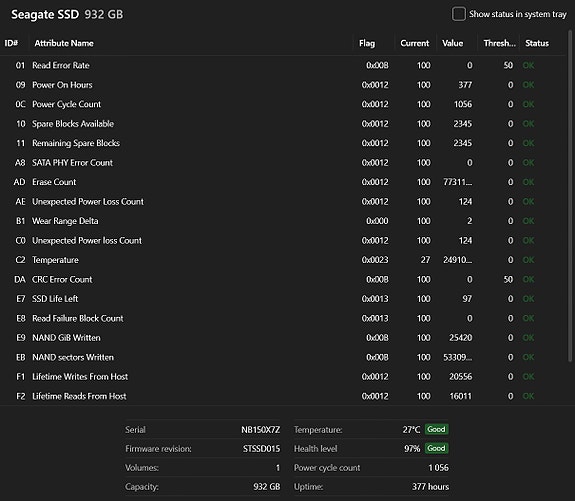
Task: Click the 27°C temperature value
Action: 411,429
